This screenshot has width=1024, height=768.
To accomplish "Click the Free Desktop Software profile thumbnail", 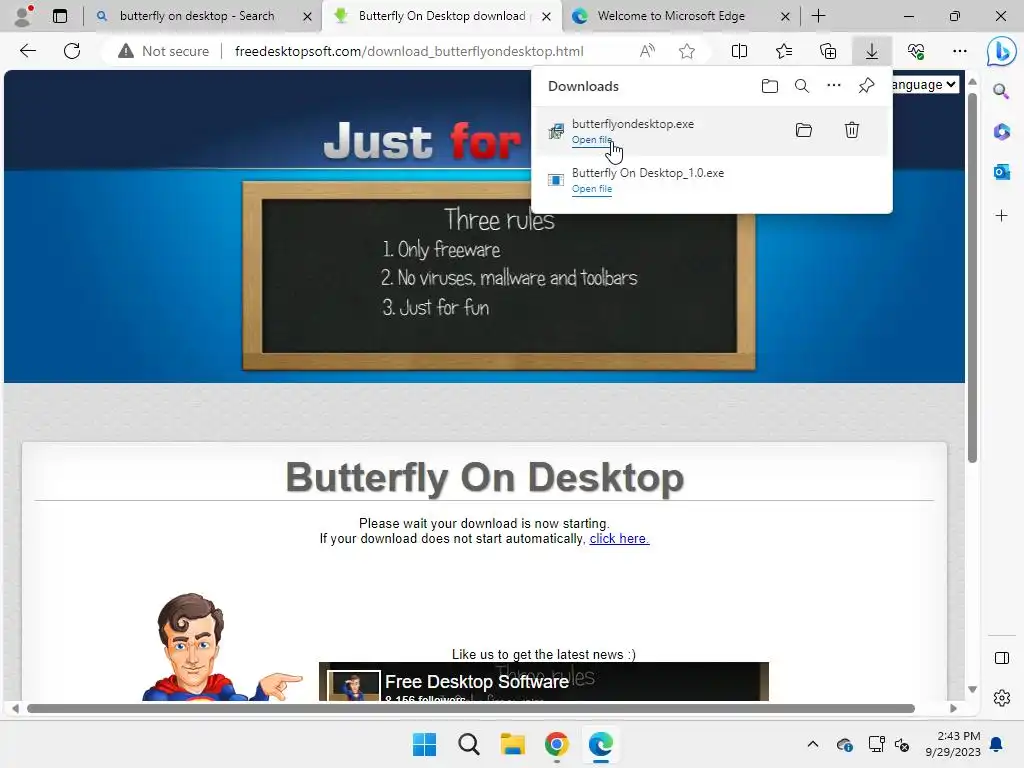I will pyautogui.click(x=353, y=686).
